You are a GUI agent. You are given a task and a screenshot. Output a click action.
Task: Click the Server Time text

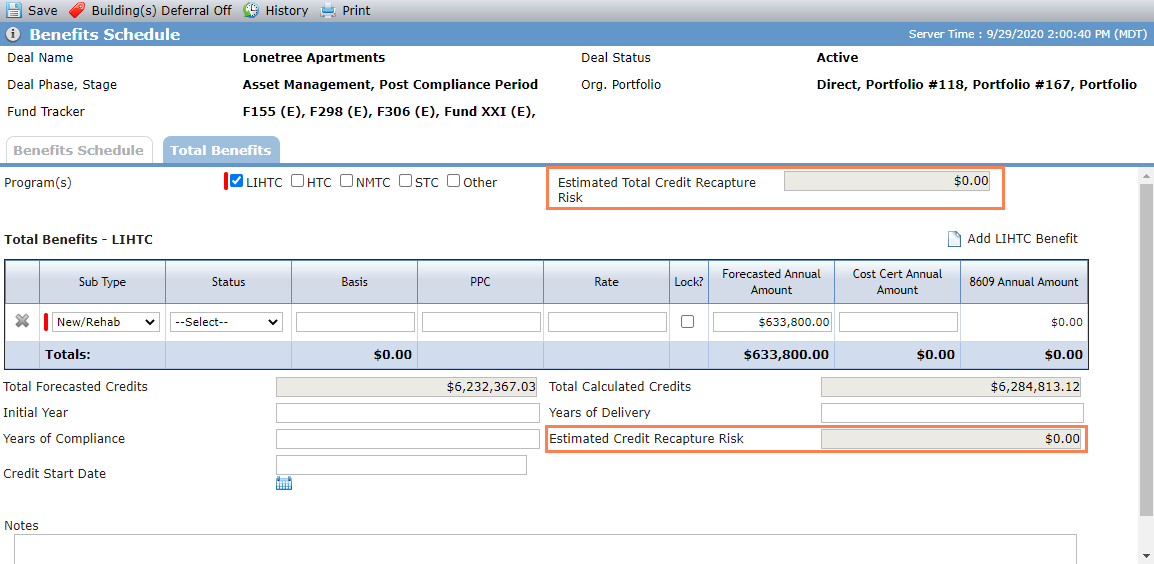(1027, 35)
